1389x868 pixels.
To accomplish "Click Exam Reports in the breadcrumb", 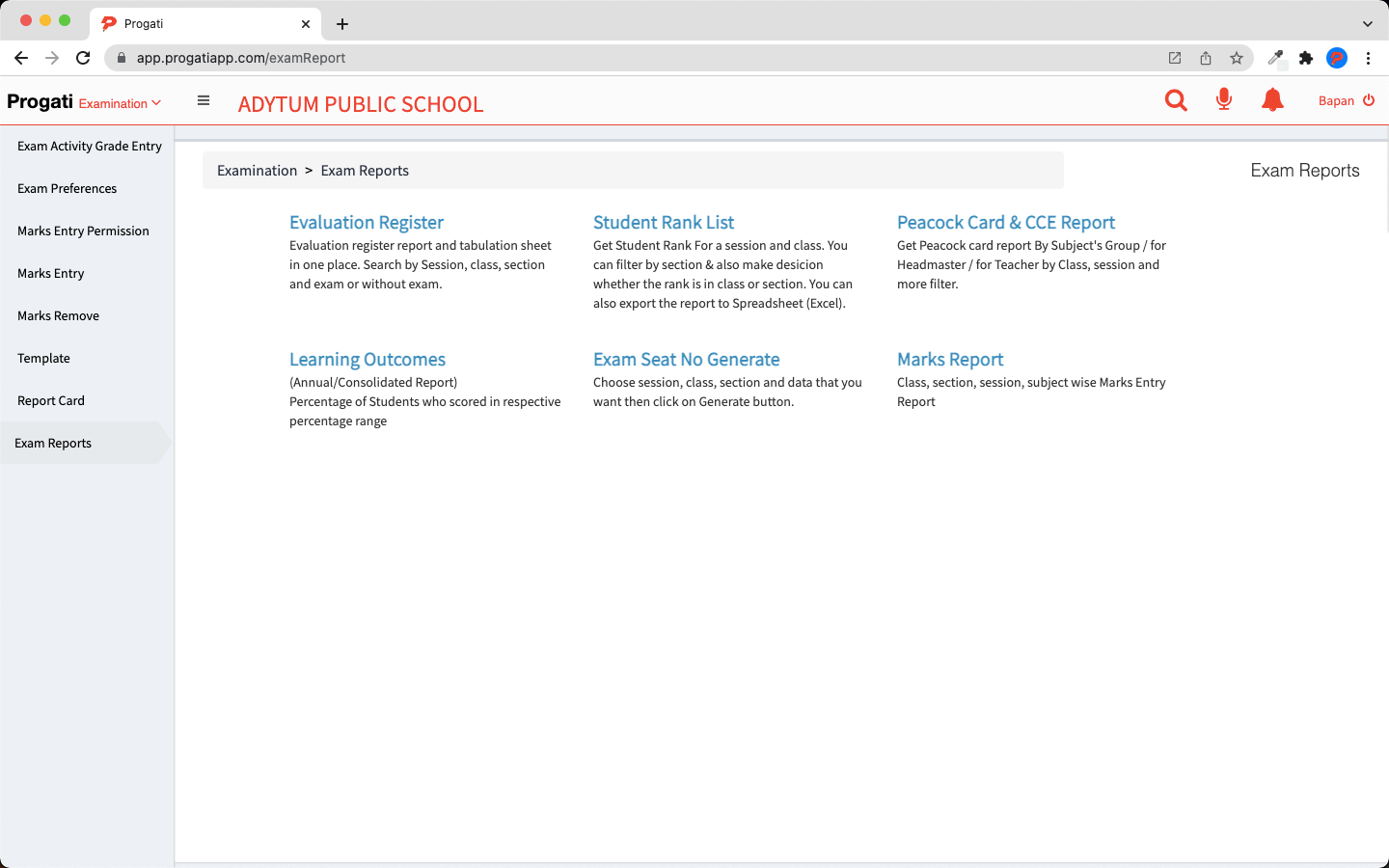I will pyautogui.click(x=365, y=171).
